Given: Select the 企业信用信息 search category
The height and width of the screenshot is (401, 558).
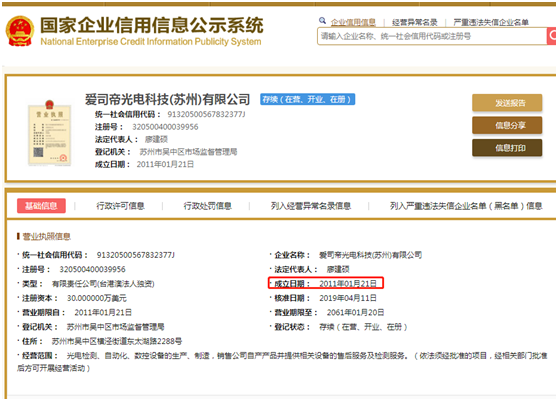Looking at the screenshot, I should 353,22.
